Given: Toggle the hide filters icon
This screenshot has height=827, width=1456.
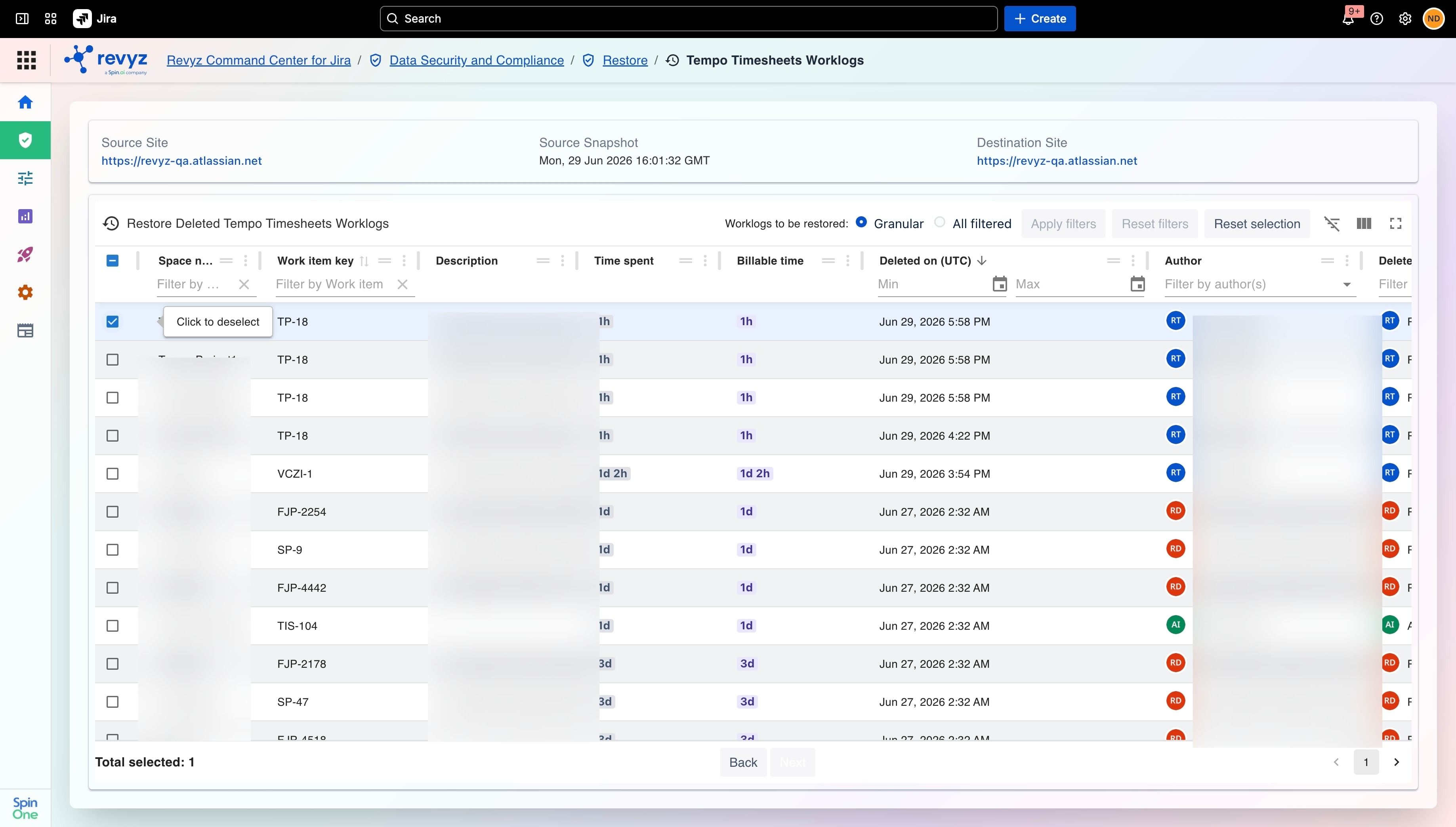Looking at the screenshot, I should (x=1332, y=224).
